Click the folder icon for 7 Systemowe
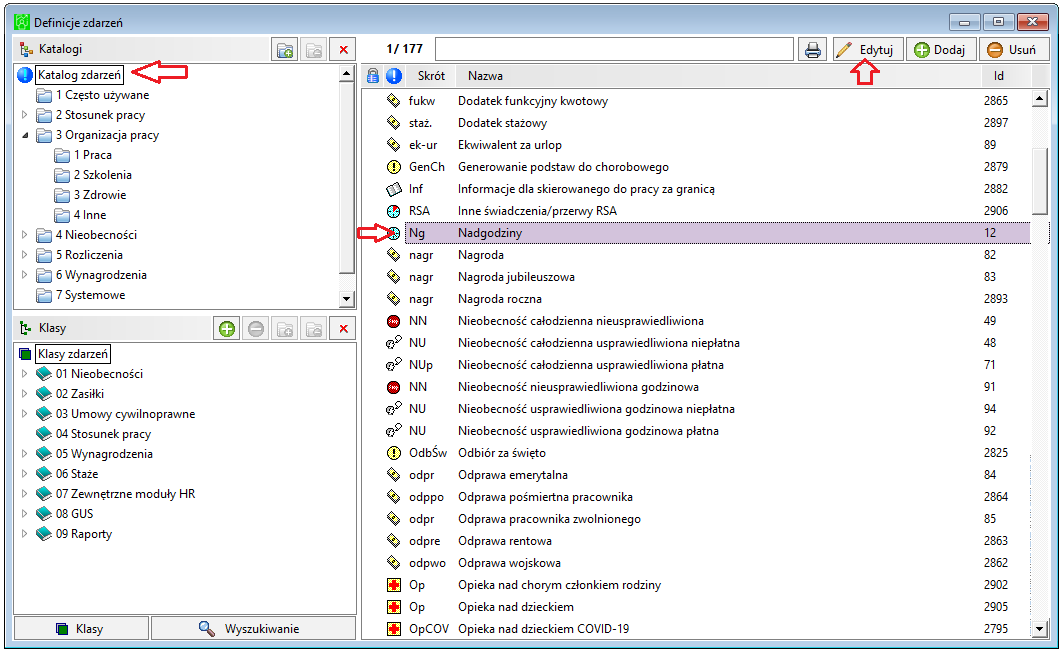Image resolution: width=1061 pixels, height=653 pixels. 44,296
